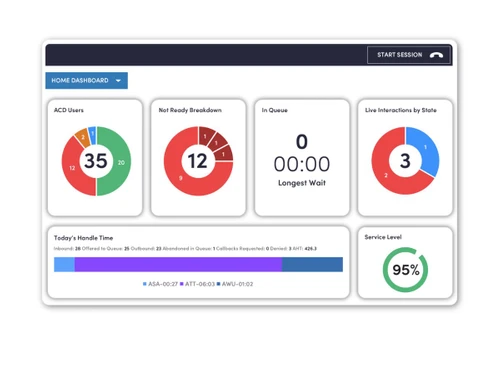Click the 35 total in ACD Users donut

tap(96, 161)
